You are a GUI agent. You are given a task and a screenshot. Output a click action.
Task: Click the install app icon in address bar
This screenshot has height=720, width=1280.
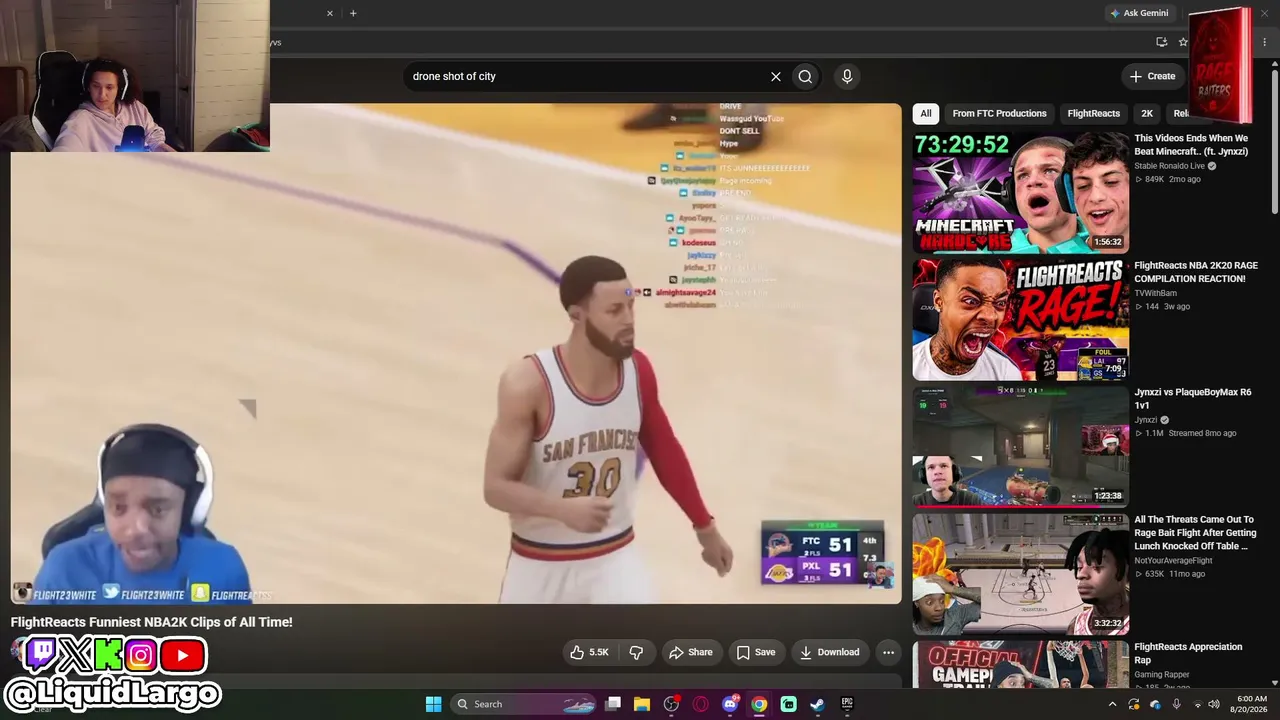click(x=1161, y=42)
